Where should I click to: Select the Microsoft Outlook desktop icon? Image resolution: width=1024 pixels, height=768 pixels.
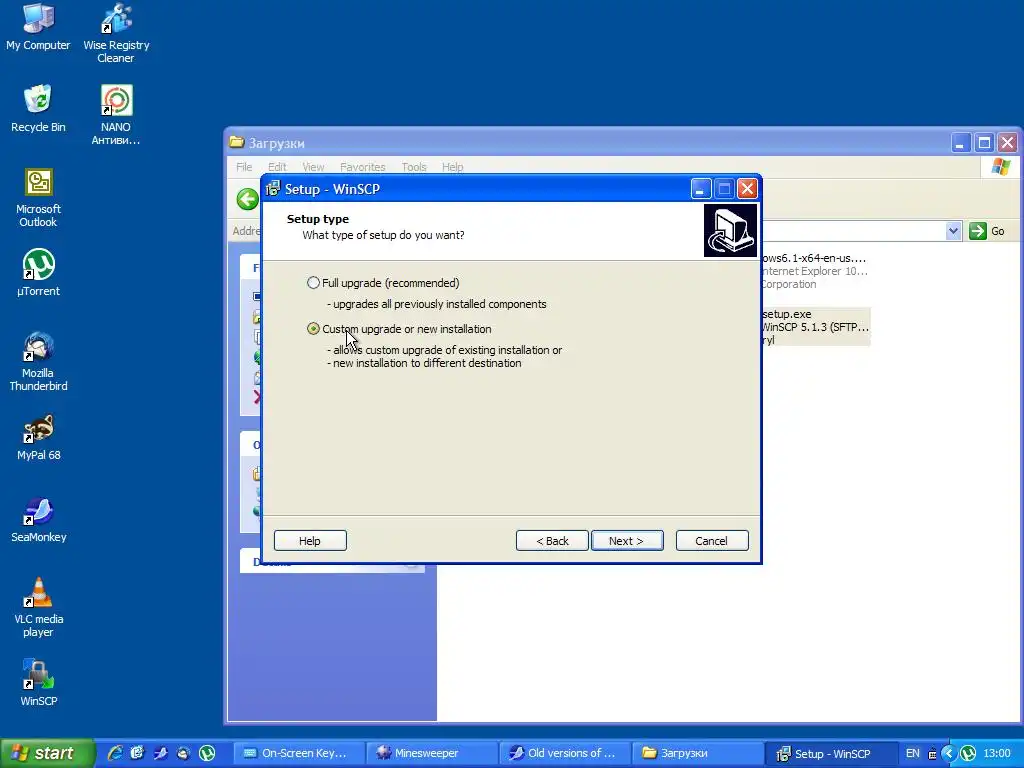(38, 198)
